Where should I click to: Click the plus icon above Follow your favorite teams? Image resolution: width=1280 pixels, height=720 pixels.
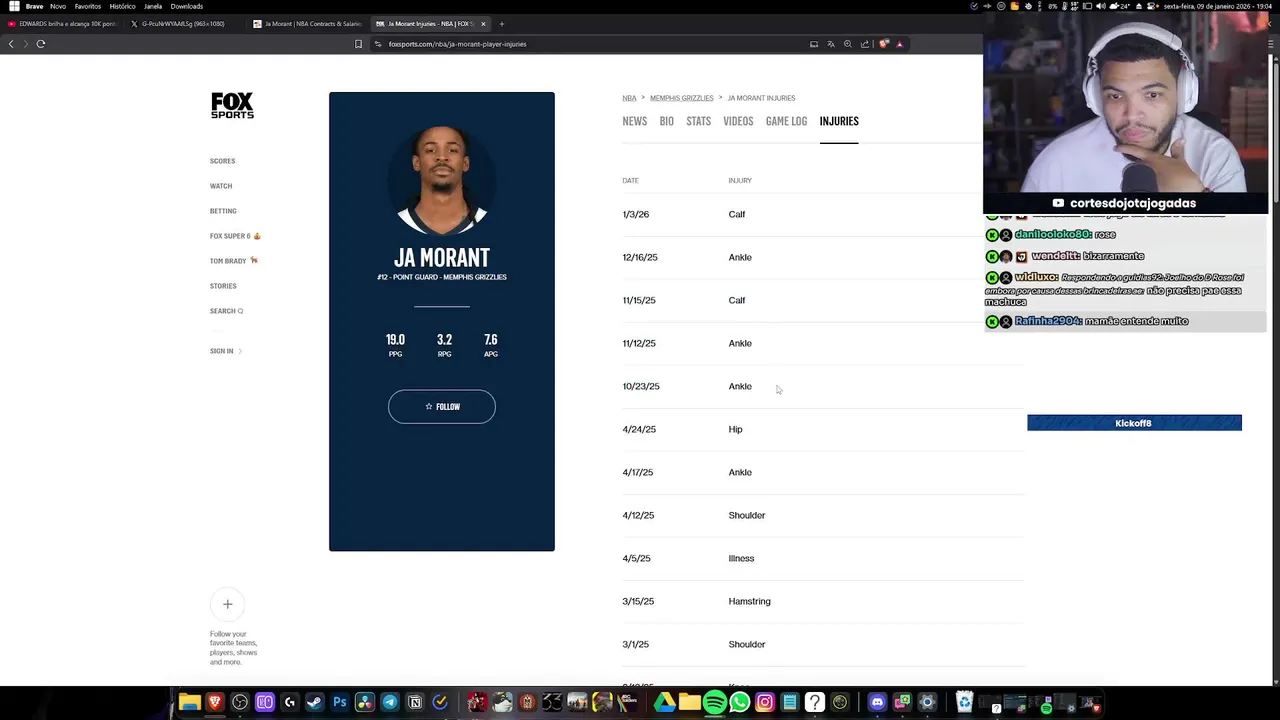point(227,604)
